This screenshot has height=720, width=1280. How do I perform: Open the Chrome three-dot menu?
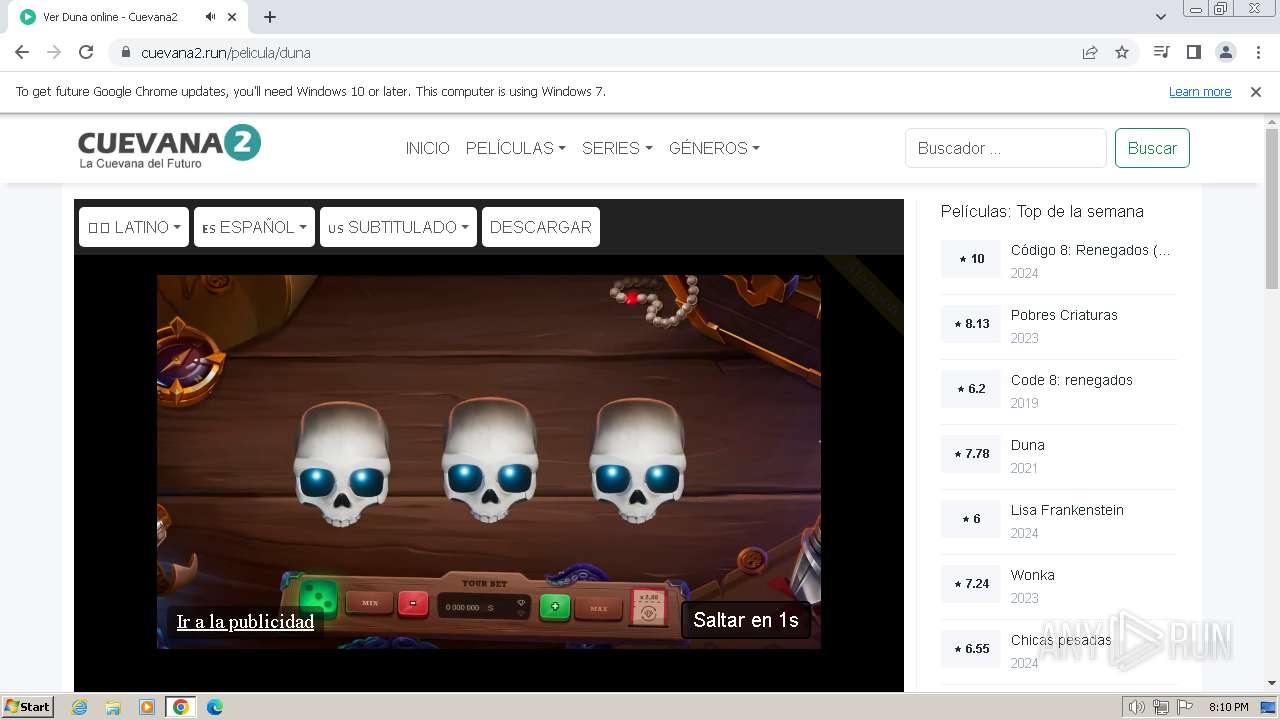pos(1258,52)
